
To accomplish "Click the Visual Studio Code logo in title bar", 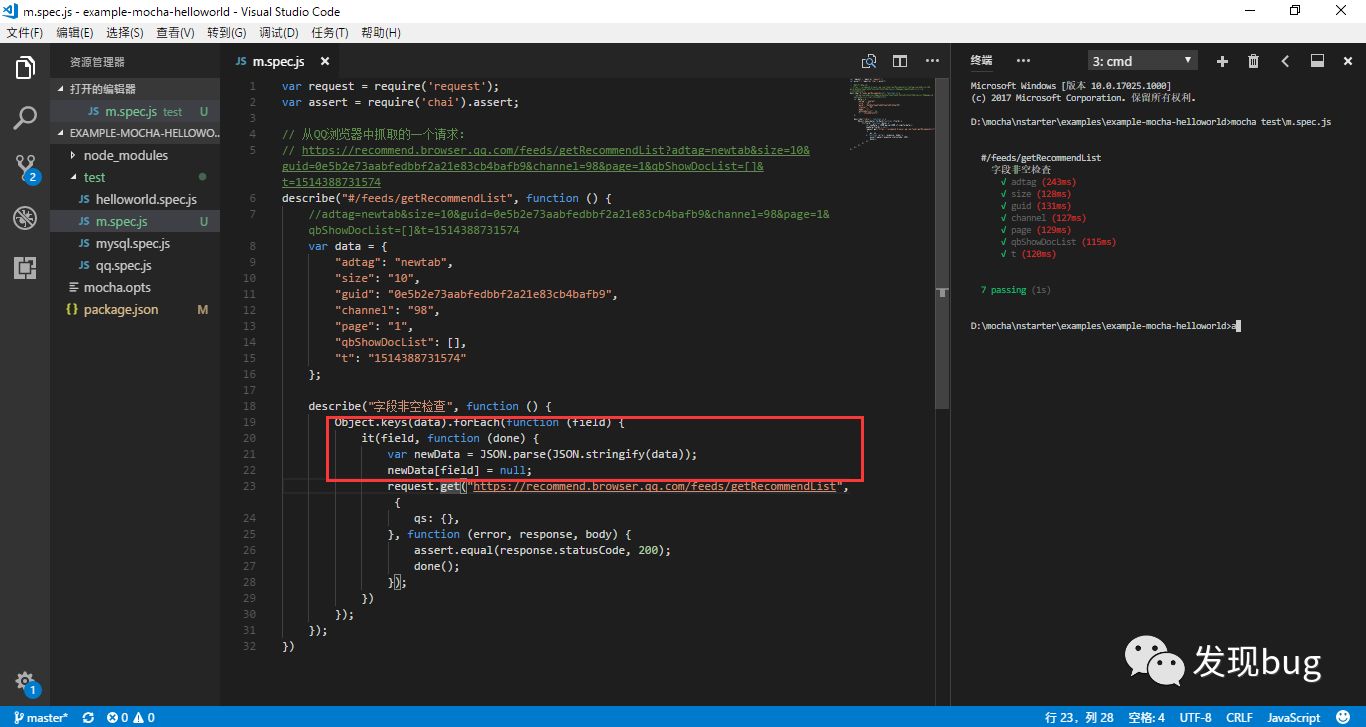I will click(11, 11).
